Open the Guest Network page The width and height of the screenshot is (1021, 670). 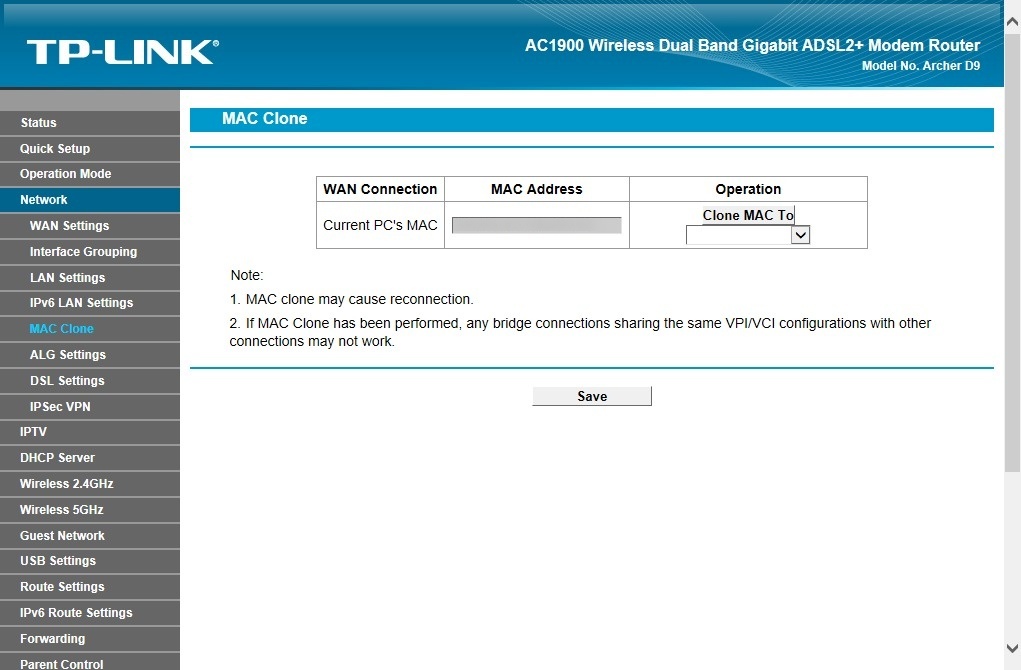pyautogui.click(x=62, y=535)
